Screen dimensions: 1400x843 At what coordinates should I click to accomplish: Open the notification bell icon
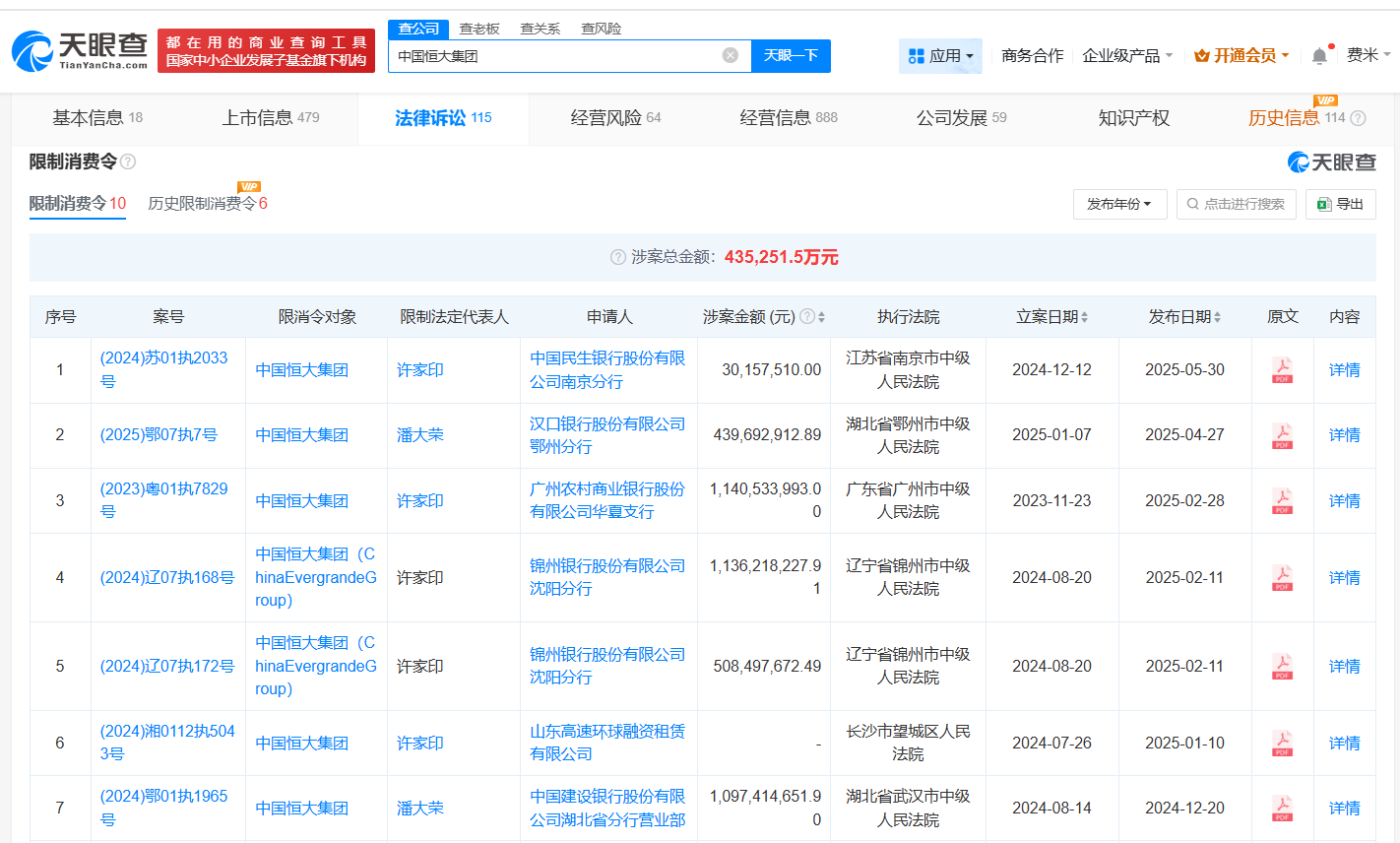(1318, 56)
